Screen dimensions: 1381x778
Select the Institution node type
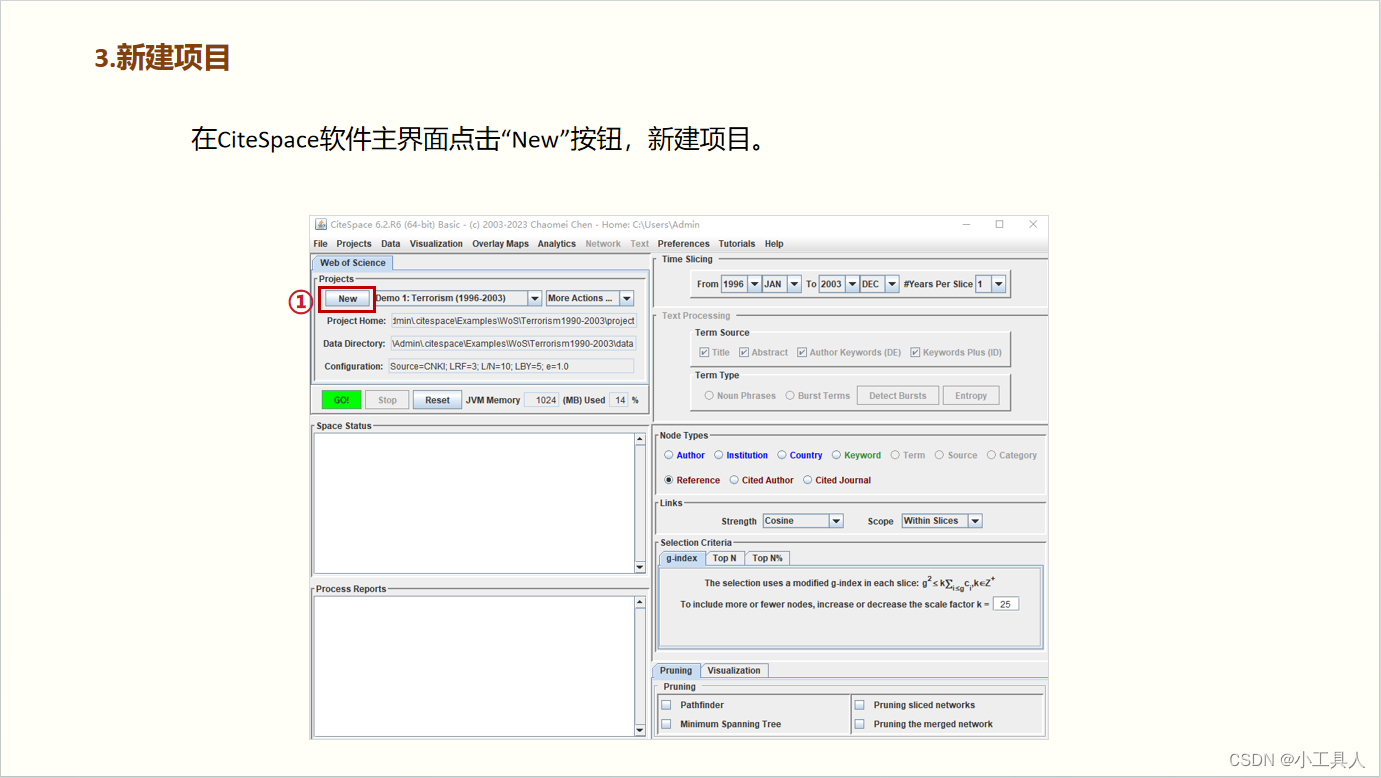pos(719,455)
